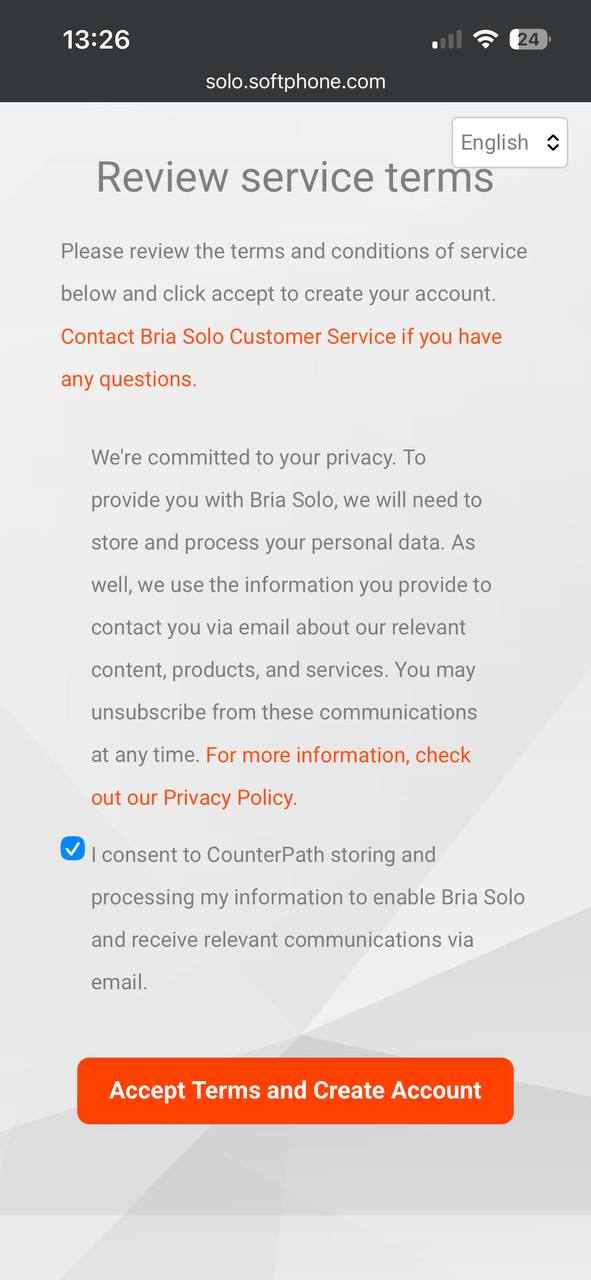Click the 'any questions.' link text
This screenshot has height=1280, width=591.
(129, 379)
